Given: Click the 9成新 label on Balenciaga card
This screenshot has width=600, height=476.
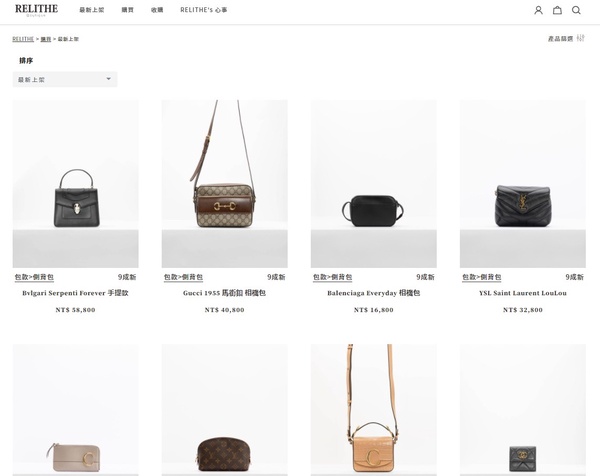Looking at the screenshot, I should click(426, 277).
